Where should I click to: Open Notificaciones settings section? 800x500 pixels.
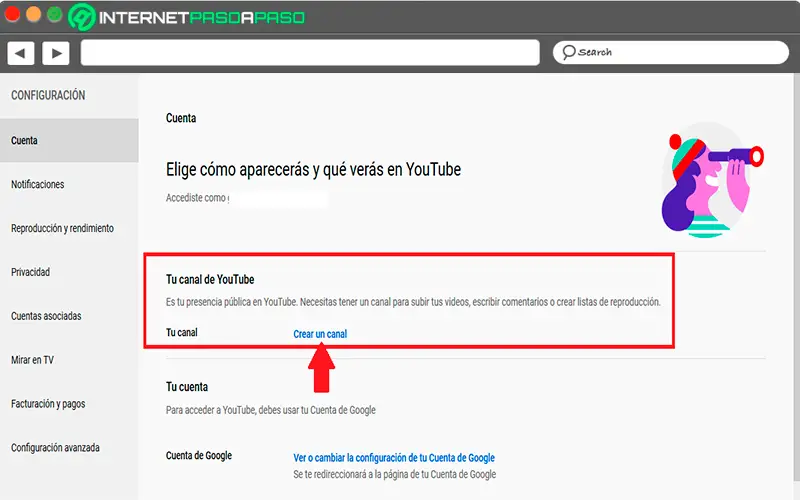pyautogui.click(x=38, y=184)
